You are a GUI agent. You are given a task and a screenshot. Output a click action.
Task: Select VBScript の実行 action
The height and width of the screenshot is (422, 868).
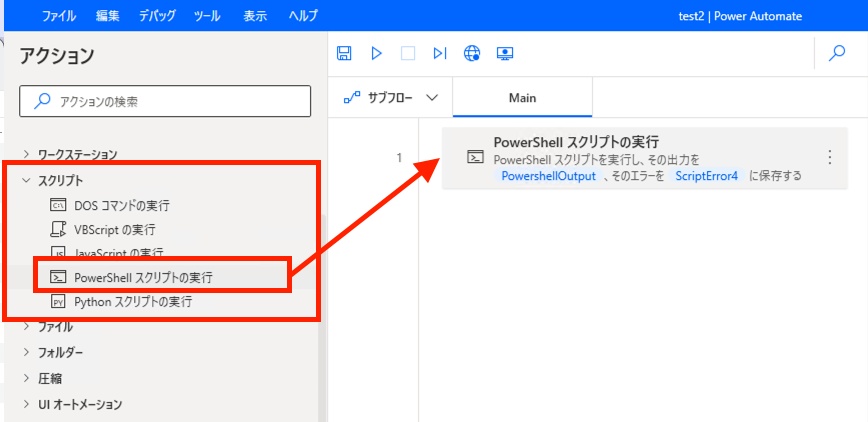(115, 229)
